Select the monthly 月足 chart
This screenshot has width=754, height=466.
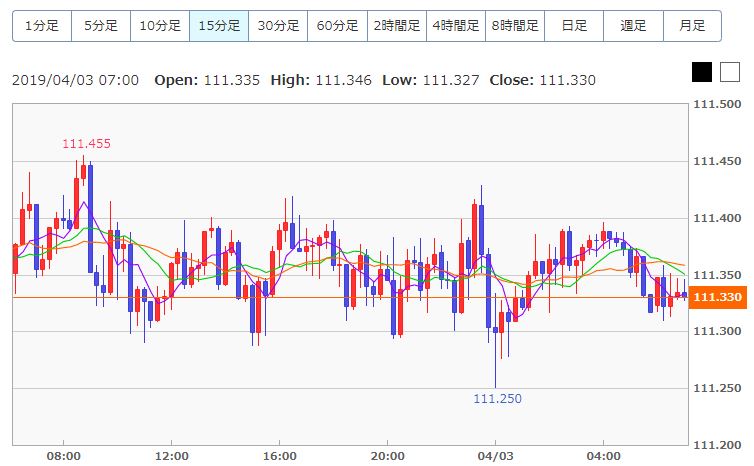[692, 26]
